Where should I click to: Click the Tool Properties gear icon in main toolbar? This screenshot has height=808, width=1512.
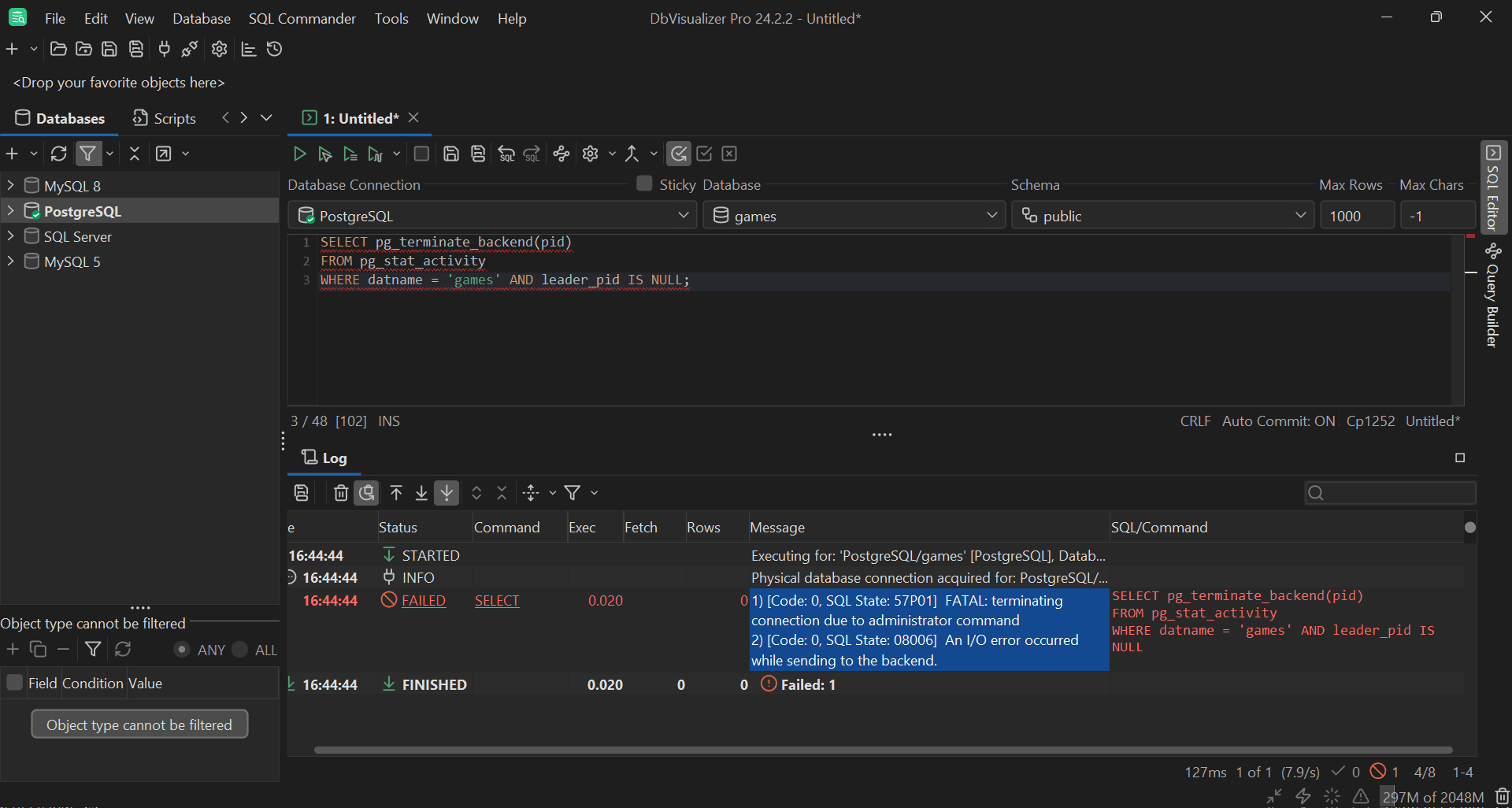pyautogui.click(x=219, y=50)
